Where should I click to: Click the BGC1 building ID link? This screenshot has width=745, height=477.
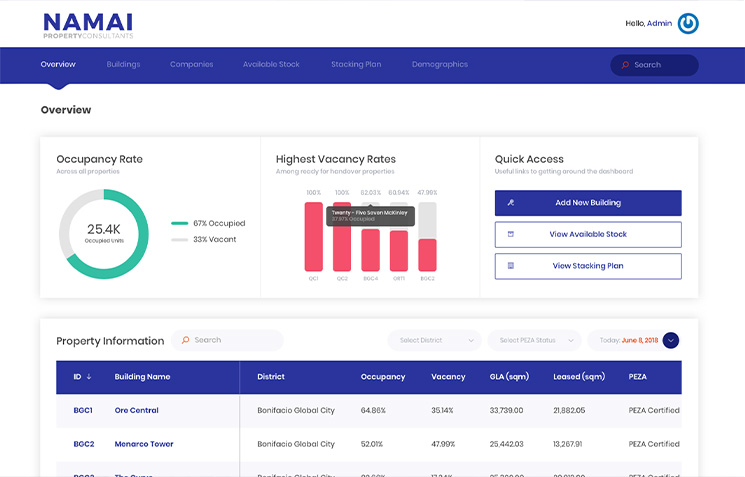pos(83,410)
